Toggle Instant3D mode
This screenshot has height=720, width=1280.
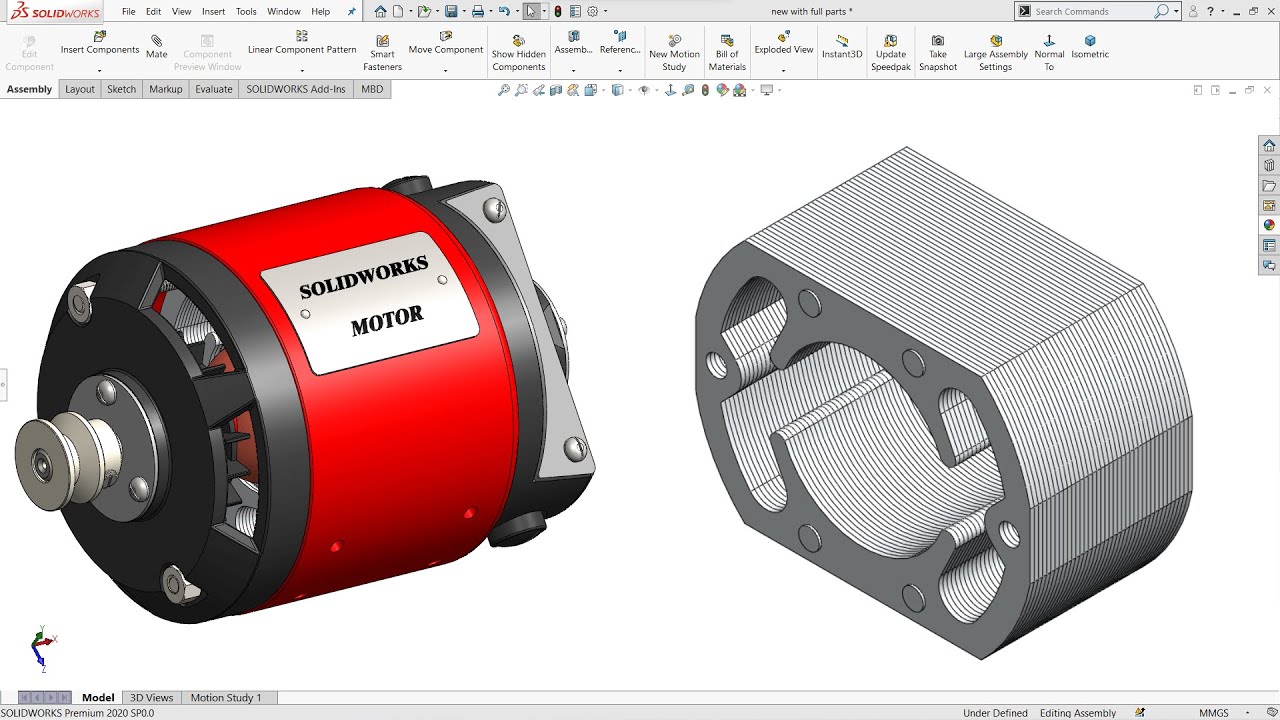tap(842, 47)
